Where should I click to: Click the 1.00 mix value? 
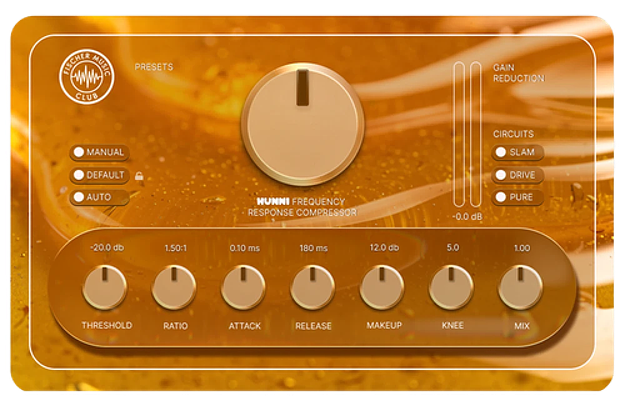click(x=522, y=248)
